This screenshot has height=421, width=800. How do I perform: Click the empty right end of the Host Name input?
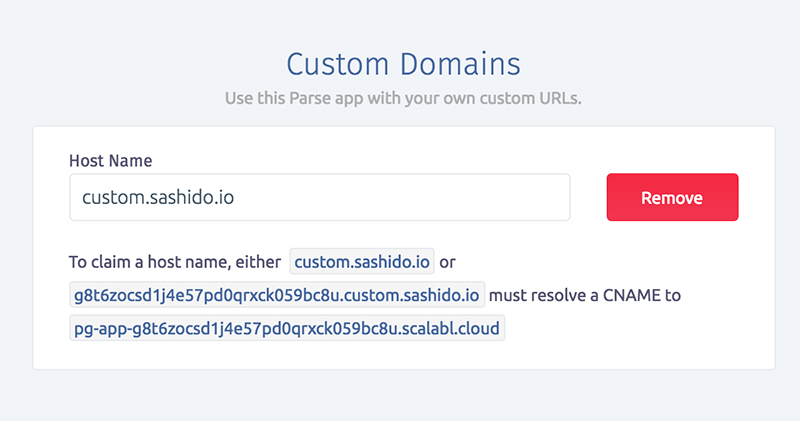[510, 197]
